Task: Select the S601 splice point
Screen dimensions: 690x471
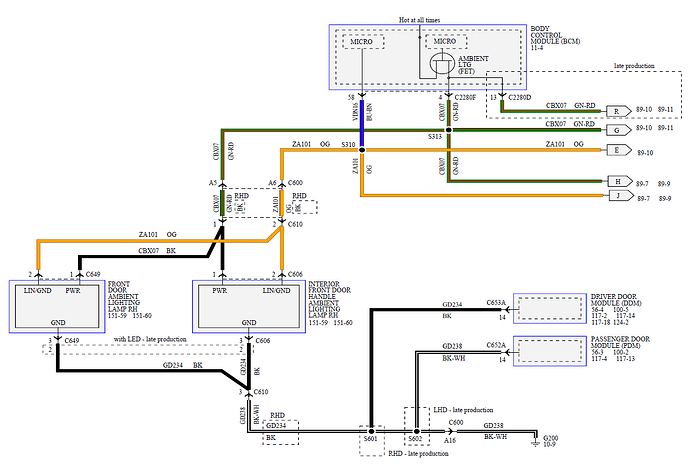Action: (x=371, y=432)
